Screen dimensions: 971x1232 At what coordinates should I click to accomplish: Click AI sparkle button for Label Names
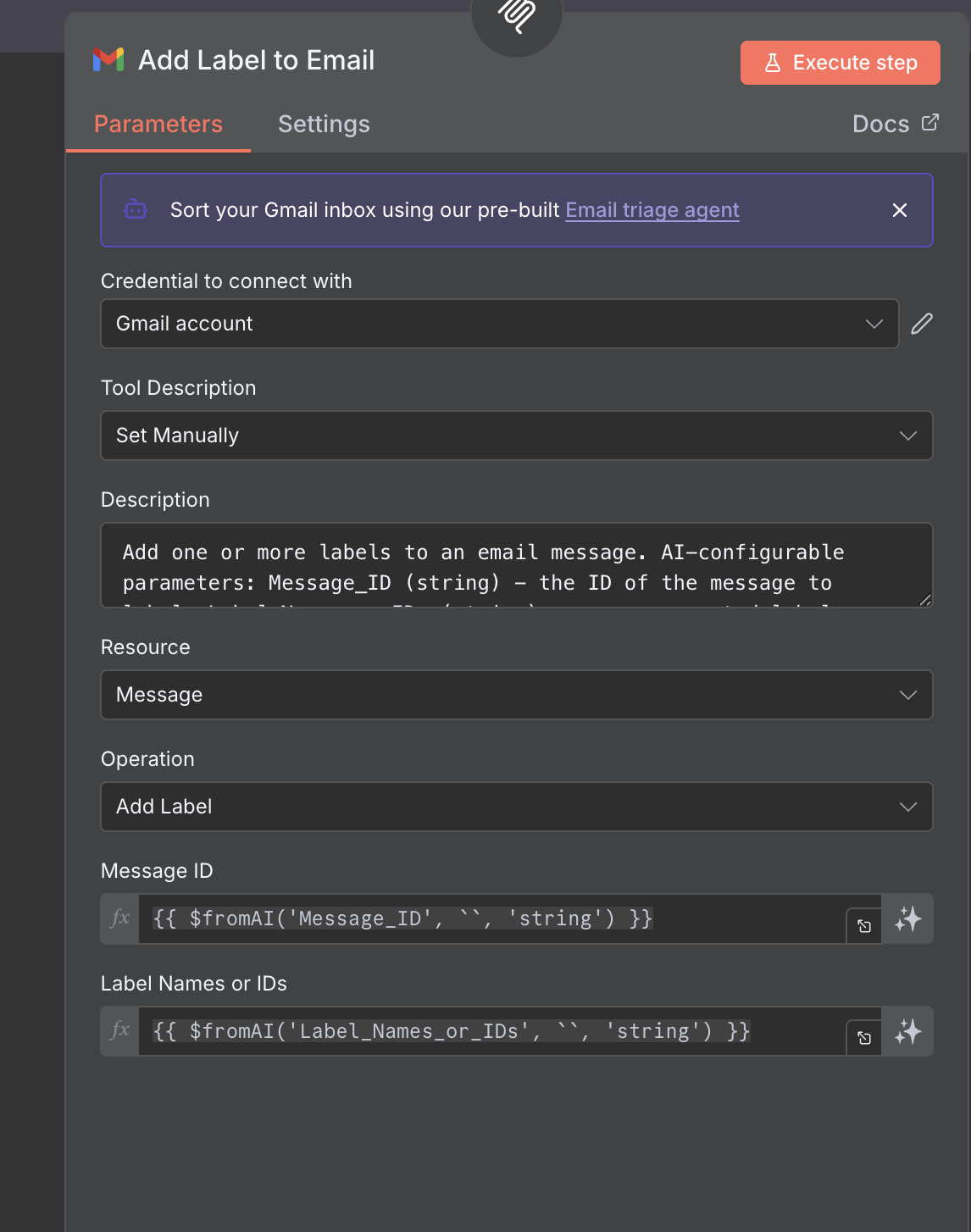[x=907, y=1032]
